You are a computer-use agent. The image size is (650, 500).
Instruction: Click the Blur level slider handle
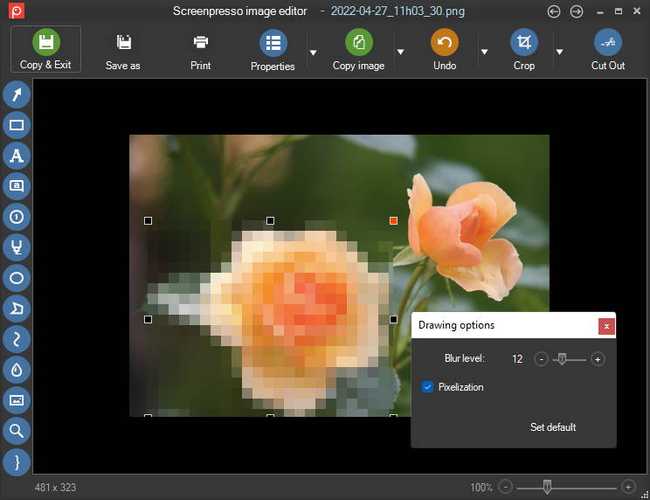(562, 358)
